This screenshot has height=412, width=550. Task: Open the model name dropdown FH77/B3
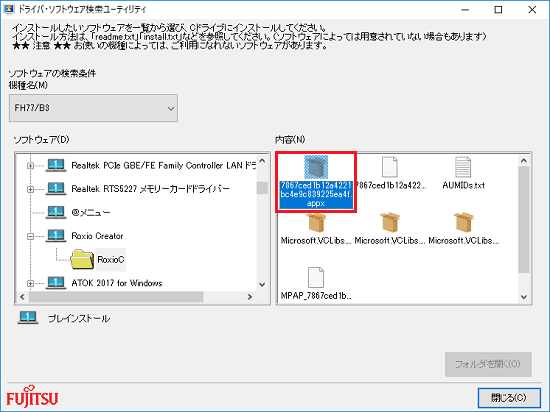tap(93, 108)
